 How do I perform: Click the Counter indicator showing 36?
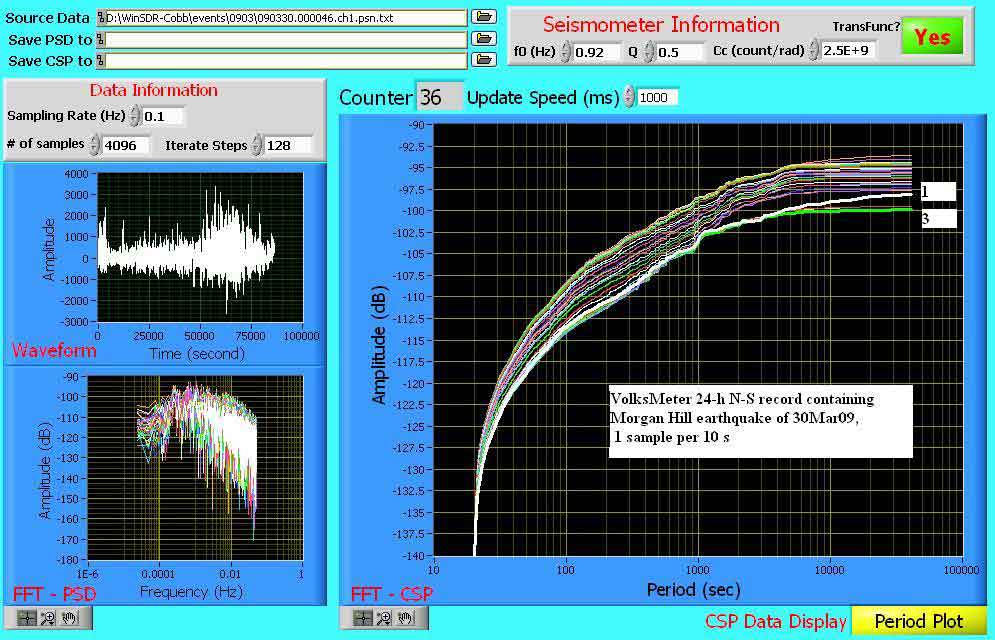(439, 97)
